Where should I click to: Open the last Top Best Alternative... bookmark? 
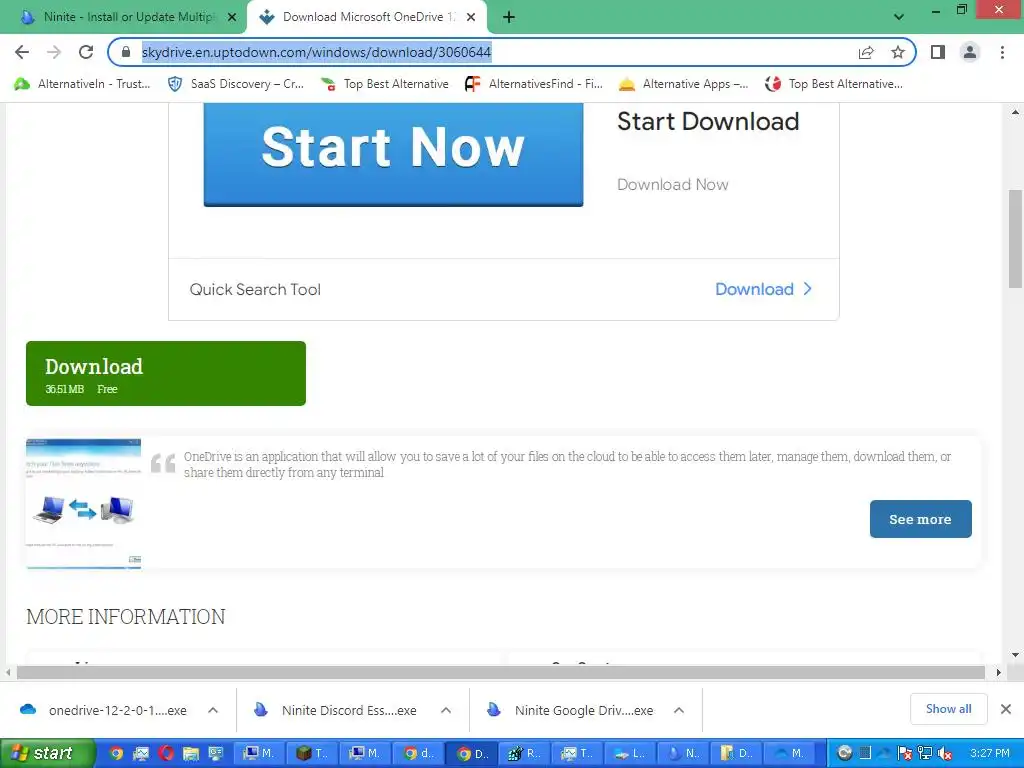click(834, 84)
